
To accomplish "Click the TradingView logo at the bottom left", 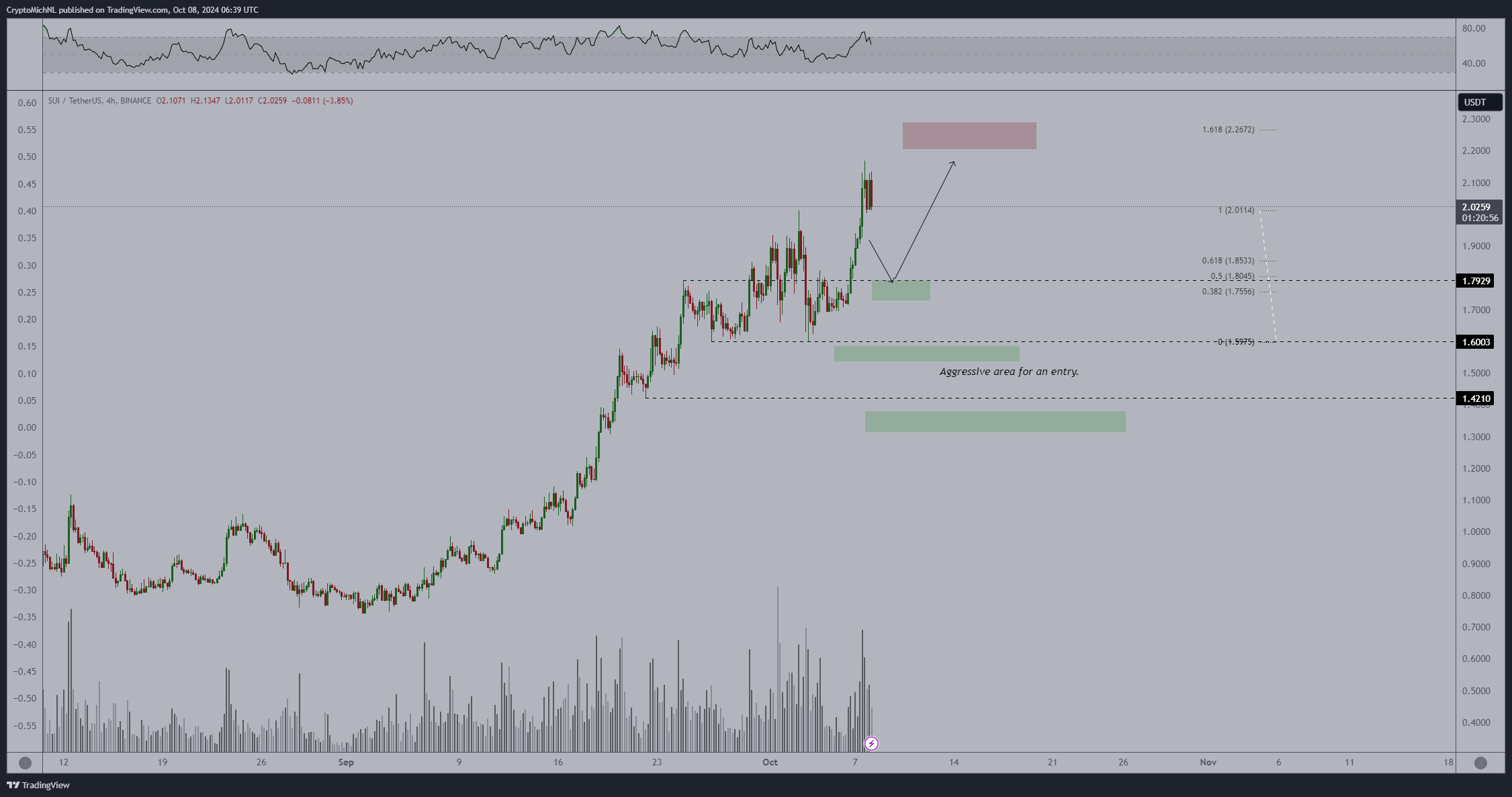I will [x=38, y=785].
